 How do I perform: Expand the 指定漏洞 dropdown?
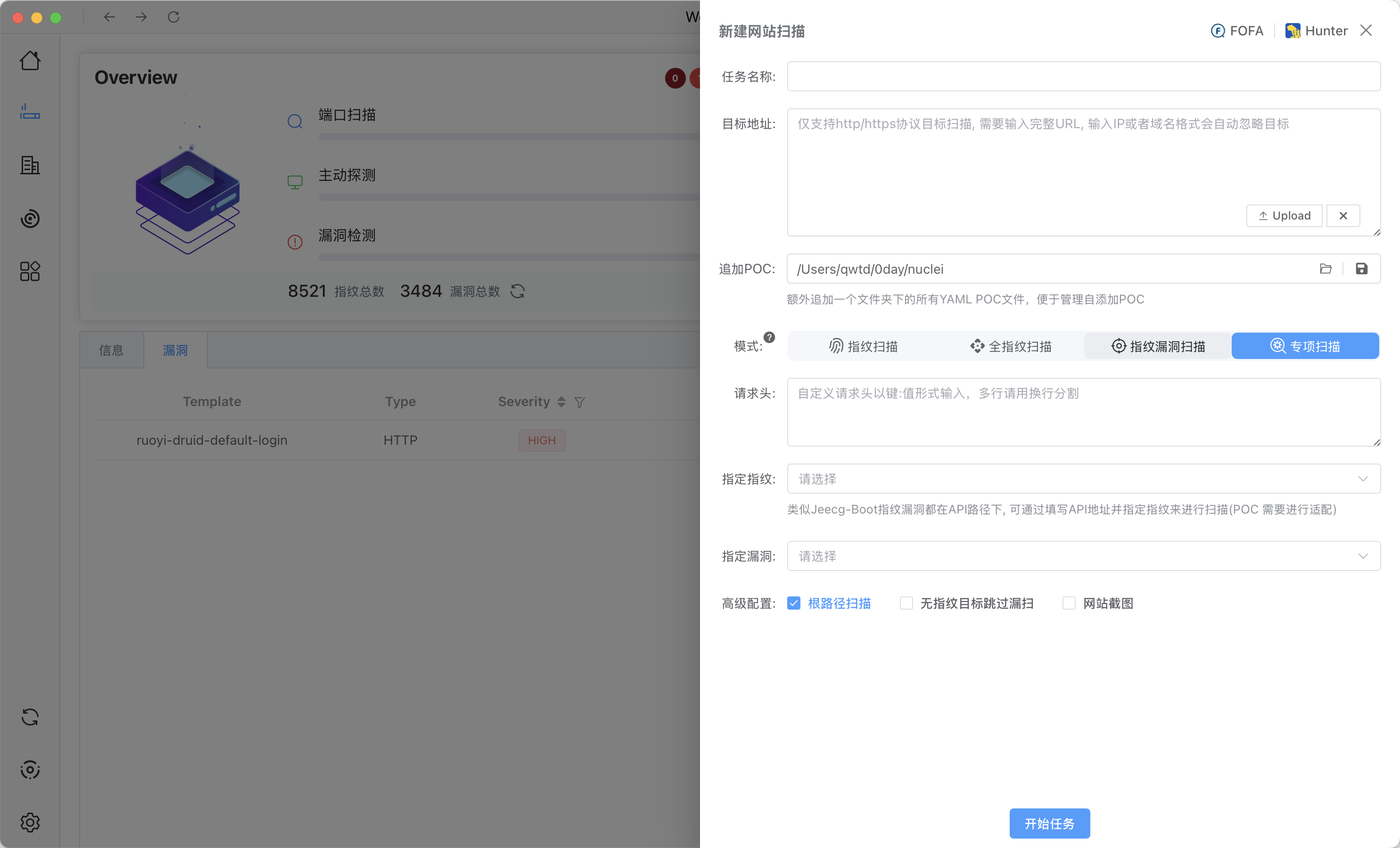[x=1083, y=556]
